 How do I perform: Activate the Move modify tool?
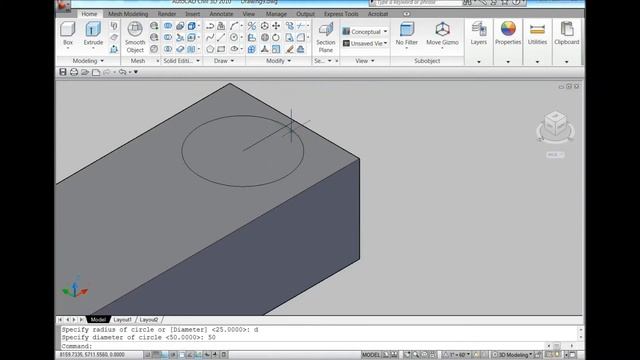276,26
